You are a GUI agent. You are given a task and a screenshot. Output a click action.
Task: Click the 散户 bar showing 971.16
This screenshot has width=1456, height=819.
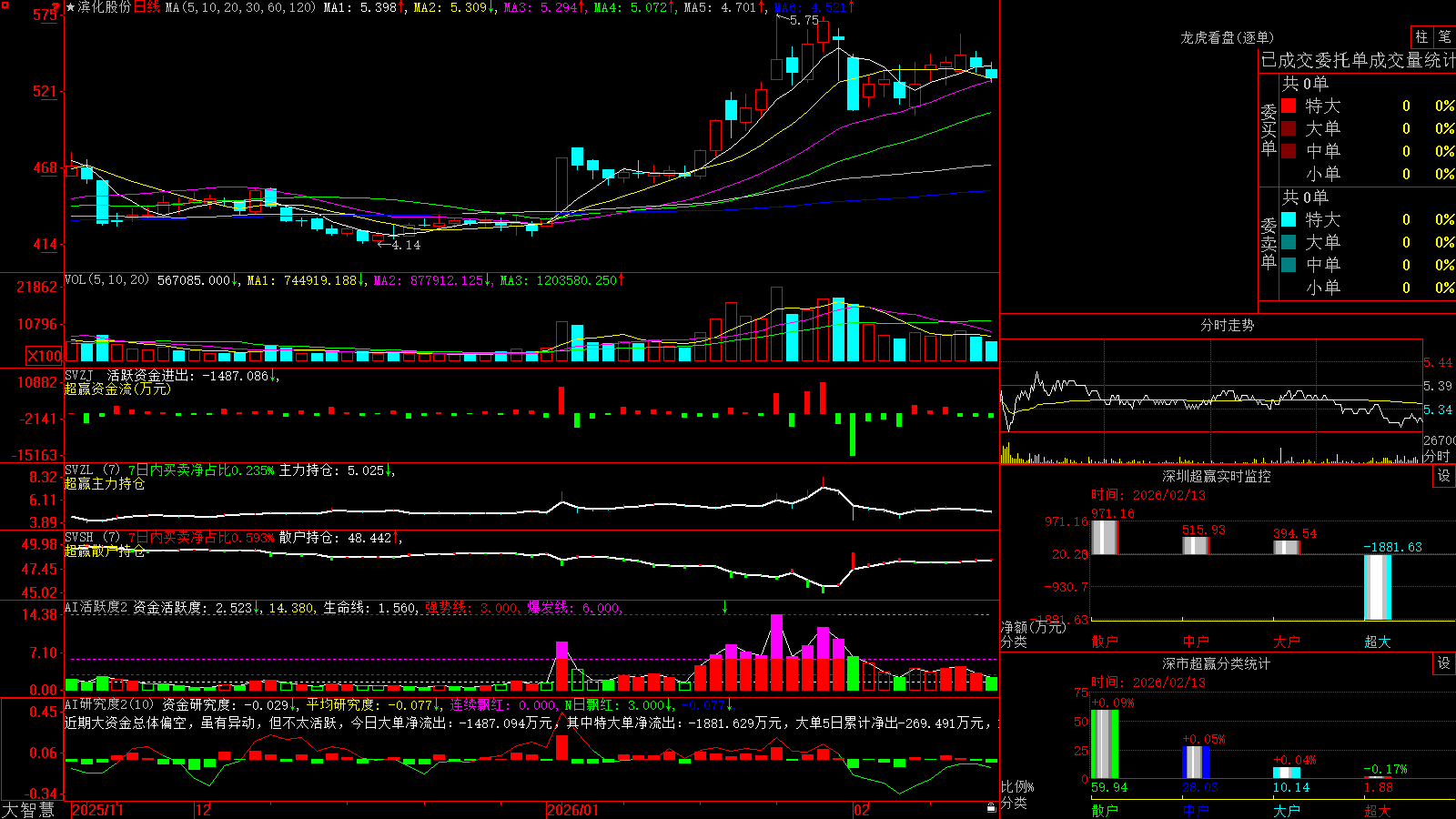(1104, 537)
